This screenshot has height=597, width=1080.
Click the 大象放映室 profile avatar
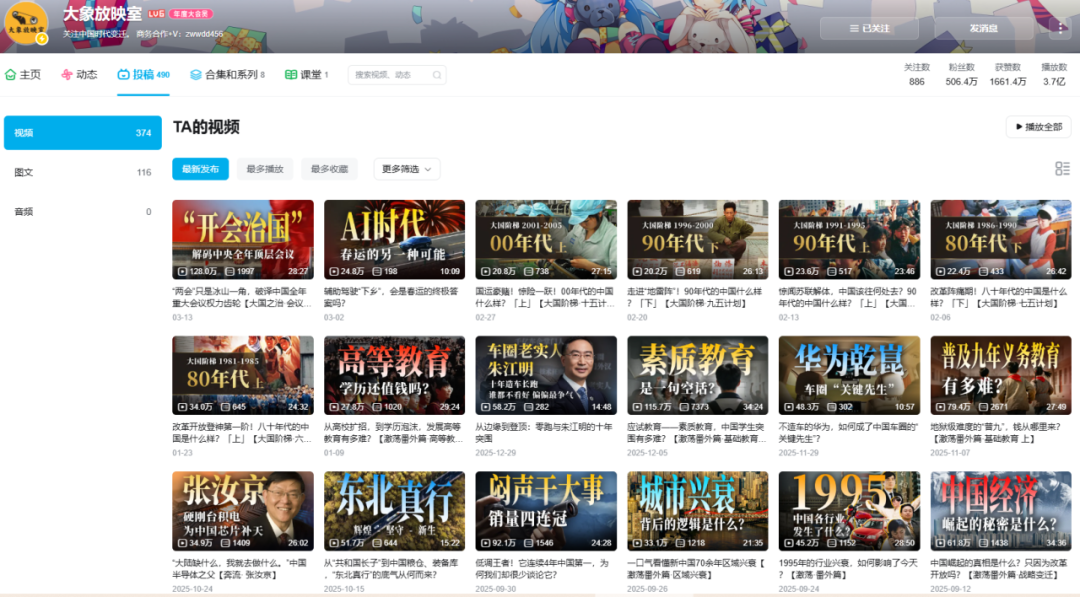point(24,20)
